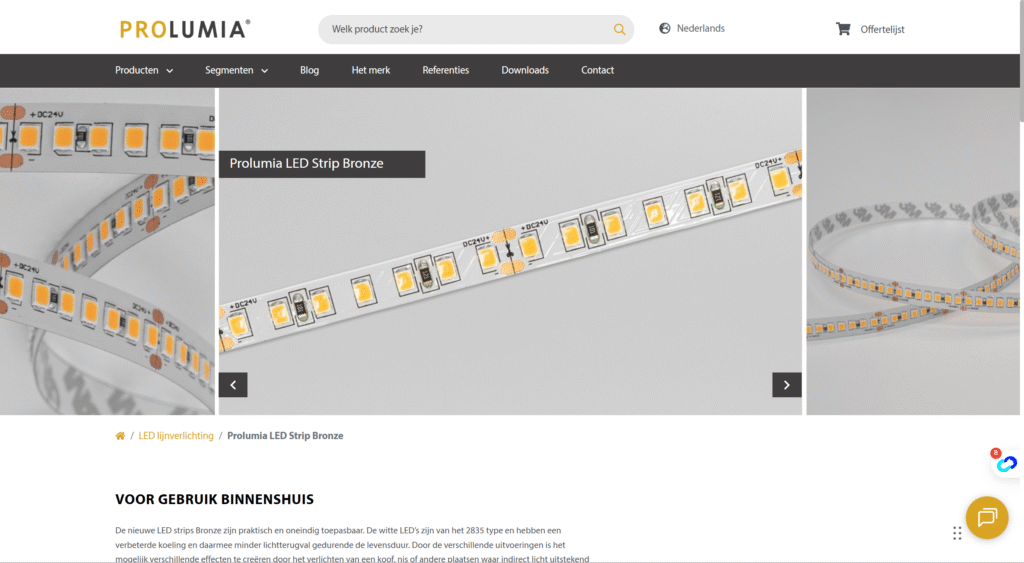Click the search magnifier icon
The width and height of the screenshot is (1024, 563).
pos(619,29)
